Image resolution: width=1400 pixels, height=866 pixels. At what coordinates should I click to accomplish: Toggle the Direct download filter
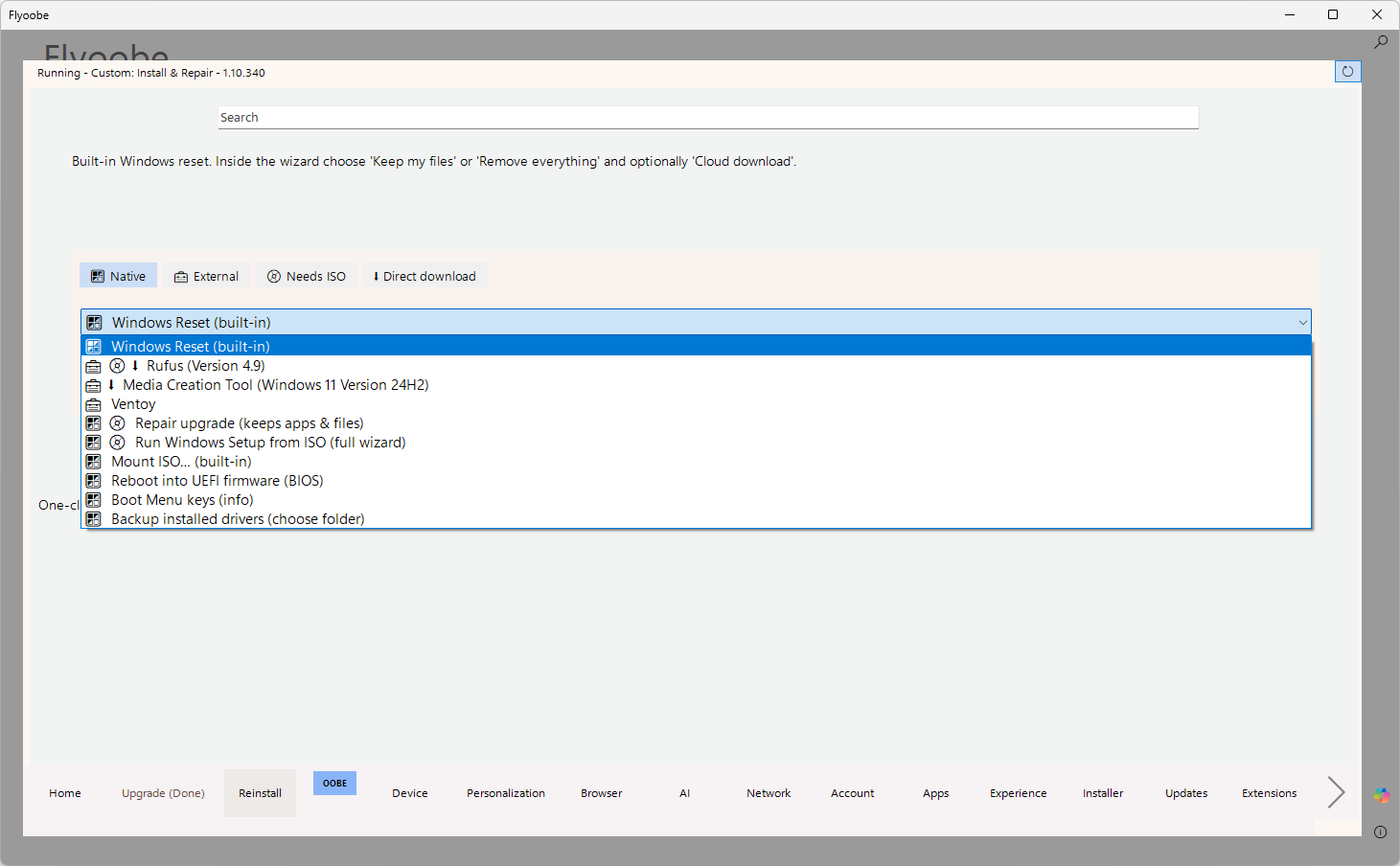point(425,276)
